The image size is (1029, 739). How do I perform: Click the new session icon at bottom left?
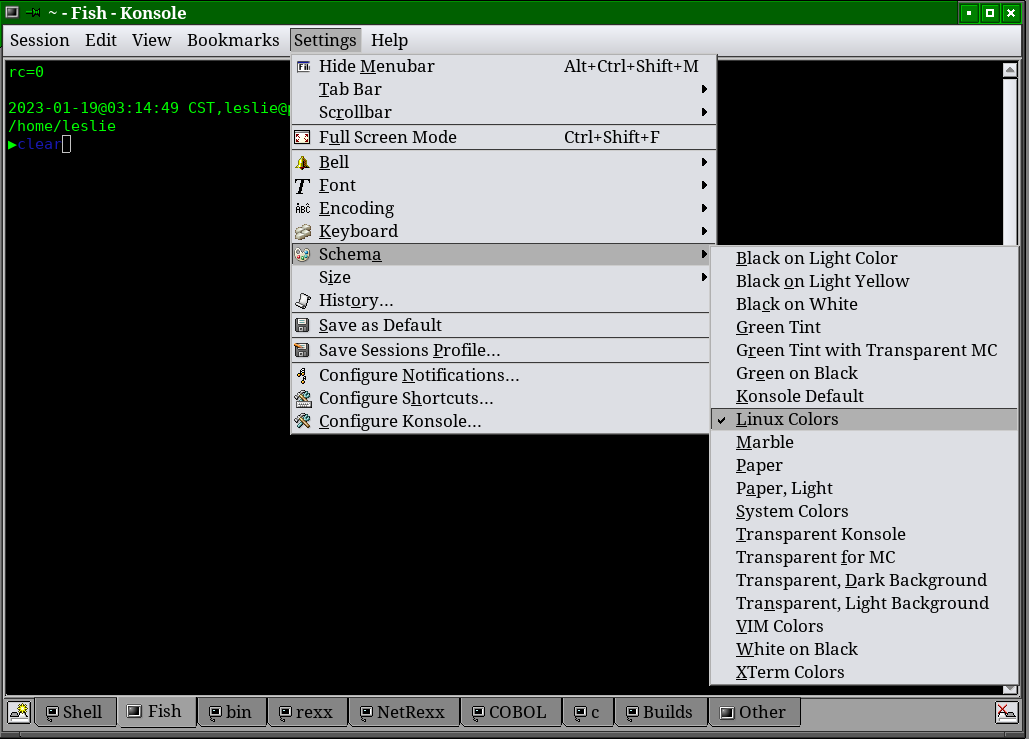(19, 712)
